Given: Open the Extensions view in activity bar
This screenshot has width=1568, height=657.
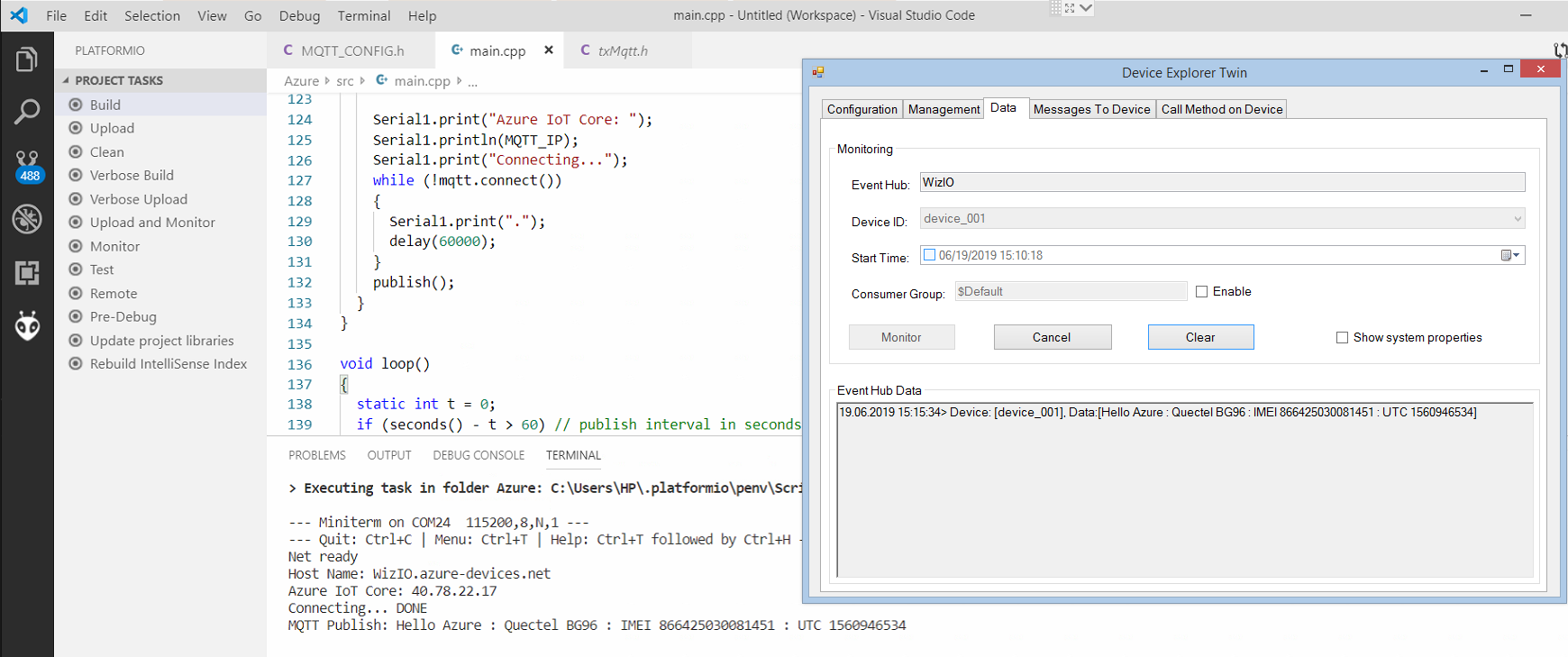Looking at the screenshot, I should pos(27,272).
